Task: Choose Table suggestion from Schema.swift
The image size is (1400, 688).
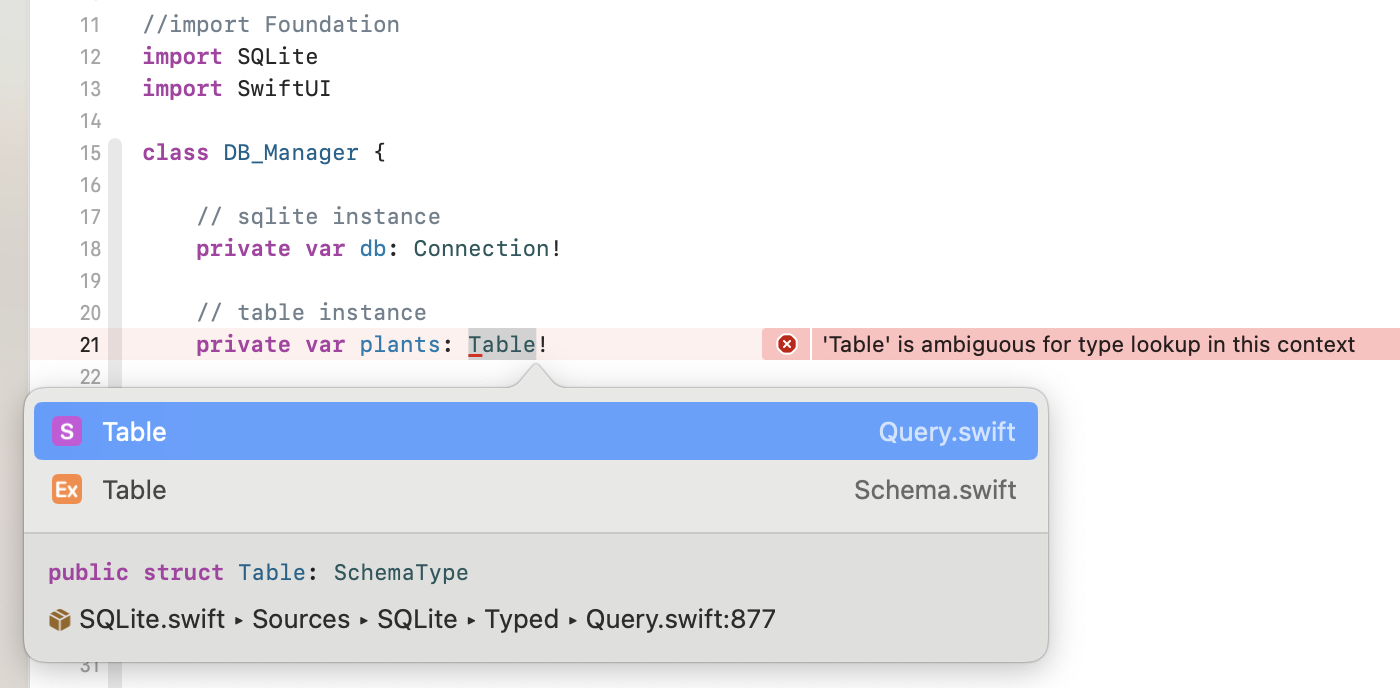Action: (x=536, y=489)
